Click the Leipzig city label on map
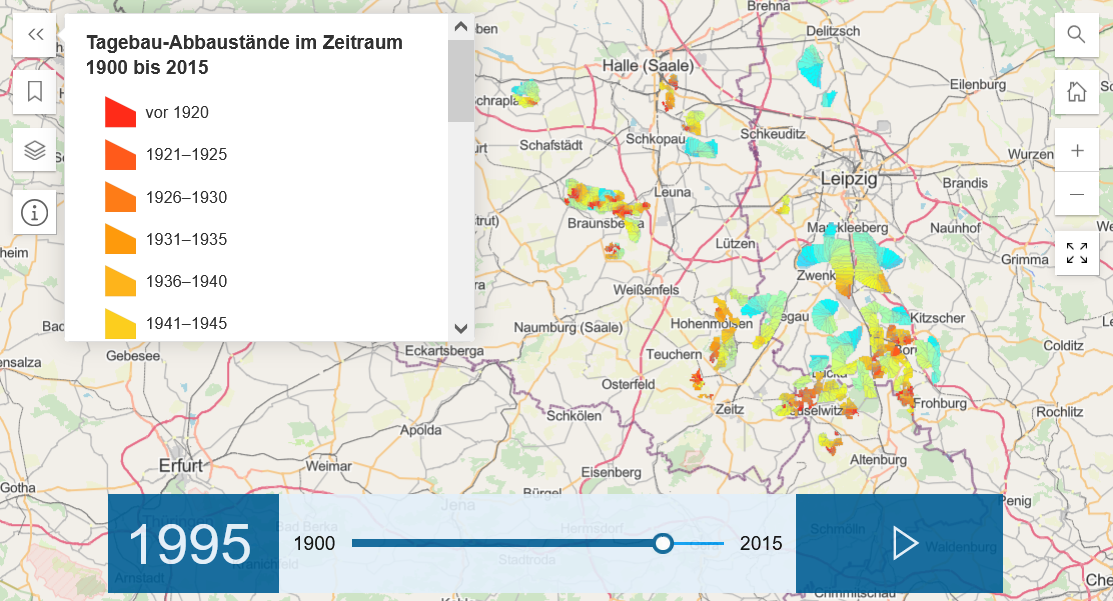 849,178
